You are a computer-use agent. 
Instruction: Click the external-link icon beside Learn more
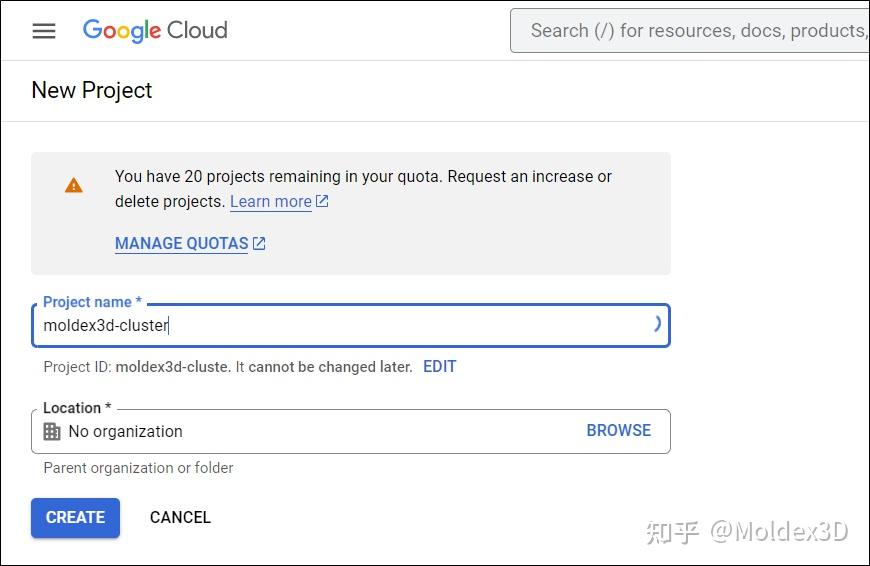322,201
